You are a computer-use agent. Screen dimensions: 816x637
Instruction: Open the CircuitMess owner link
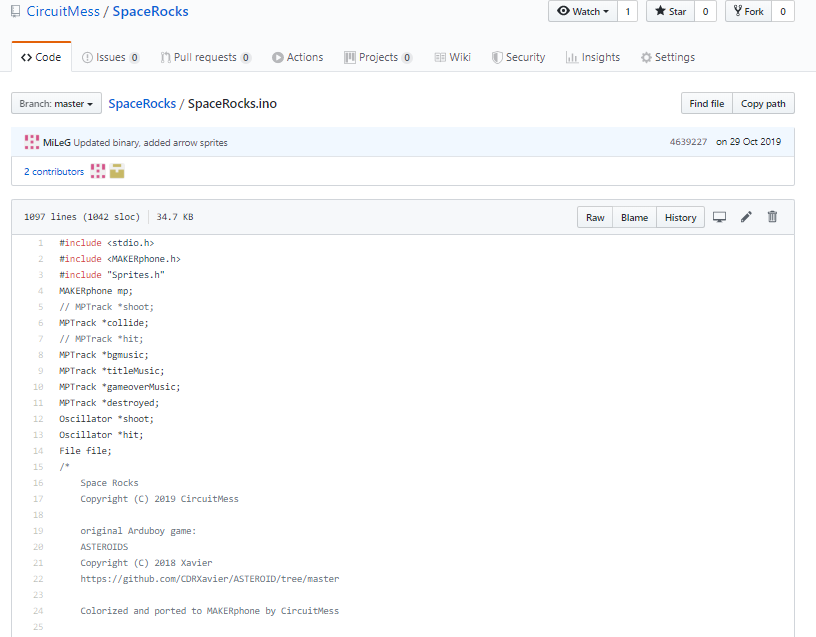[63, 11]
